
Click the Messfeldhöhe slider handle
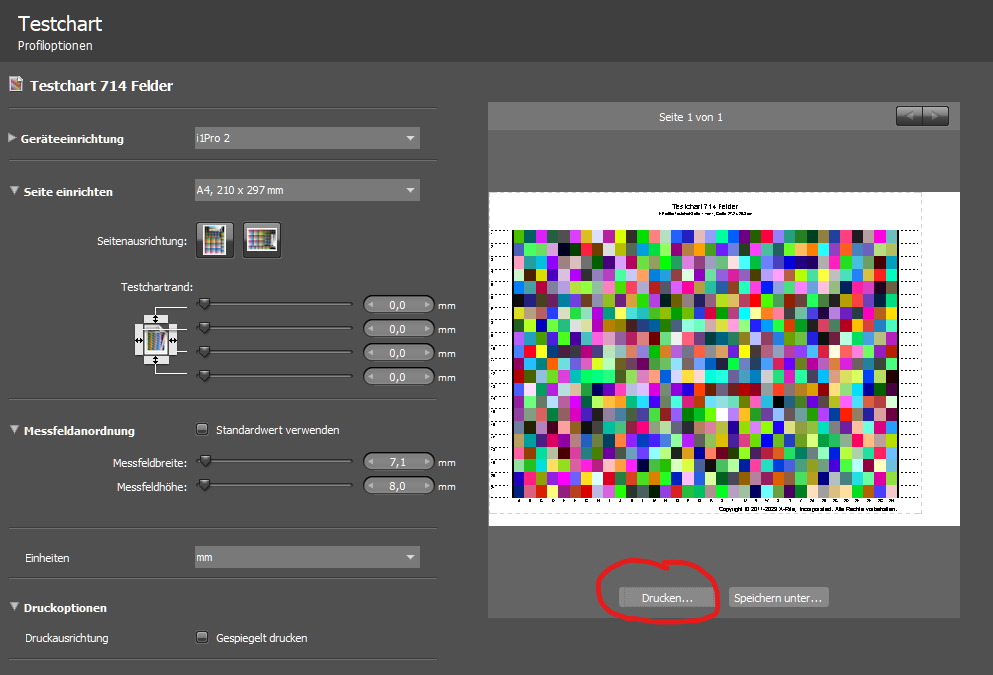pos(205,485)
